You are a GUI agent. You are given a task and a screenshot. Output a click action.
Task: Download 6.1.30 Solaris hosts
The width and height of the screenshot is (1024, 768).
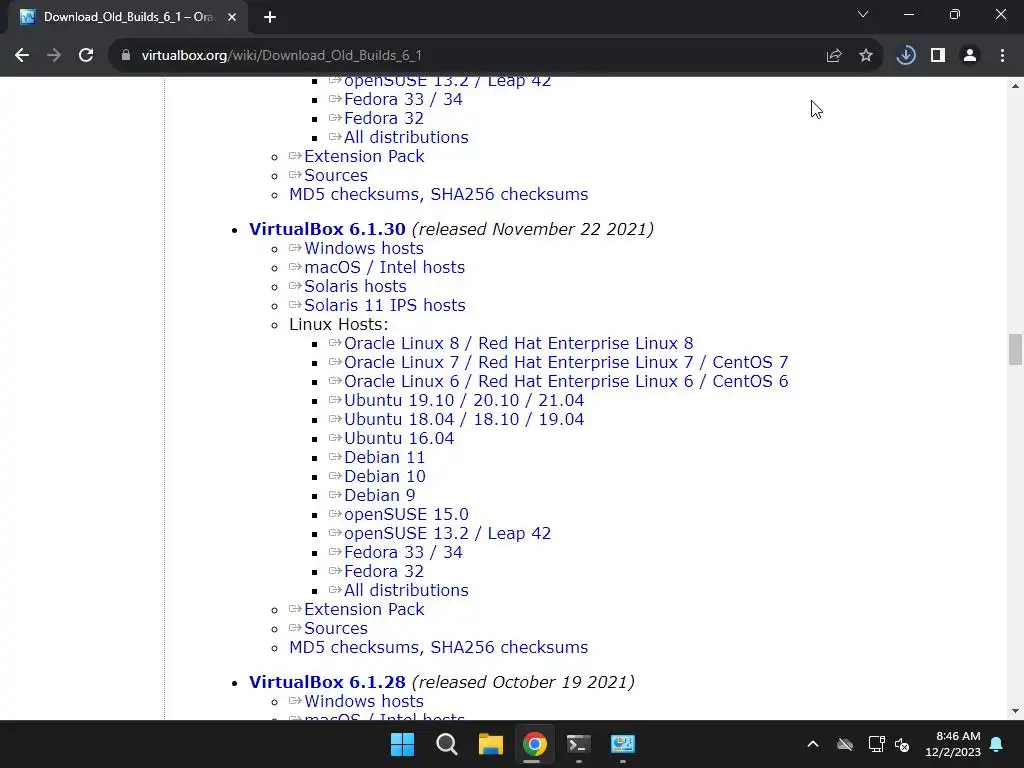point(355,286)
